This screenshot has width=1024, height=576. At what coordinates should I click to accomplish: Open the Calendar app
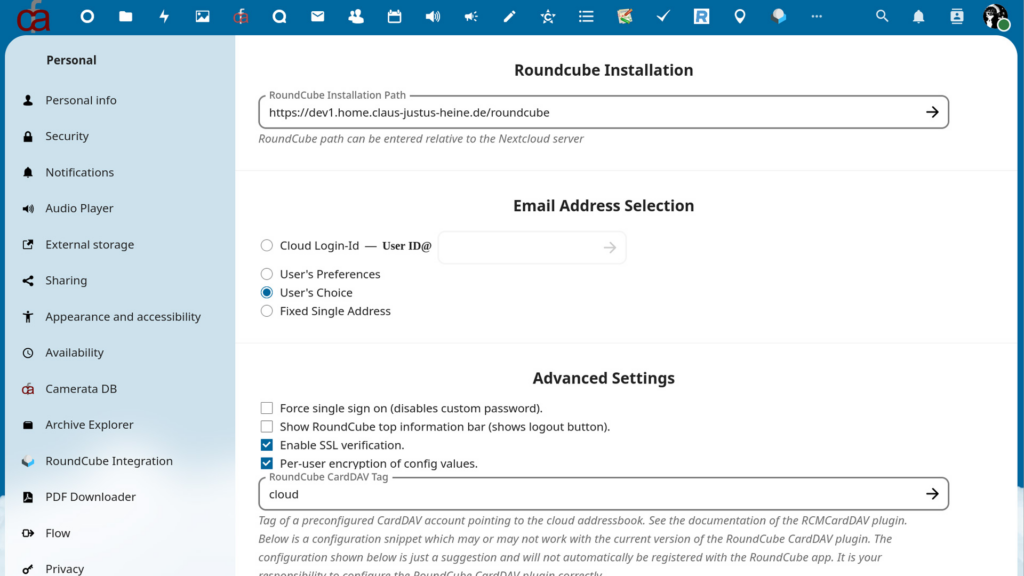point(394,15)
